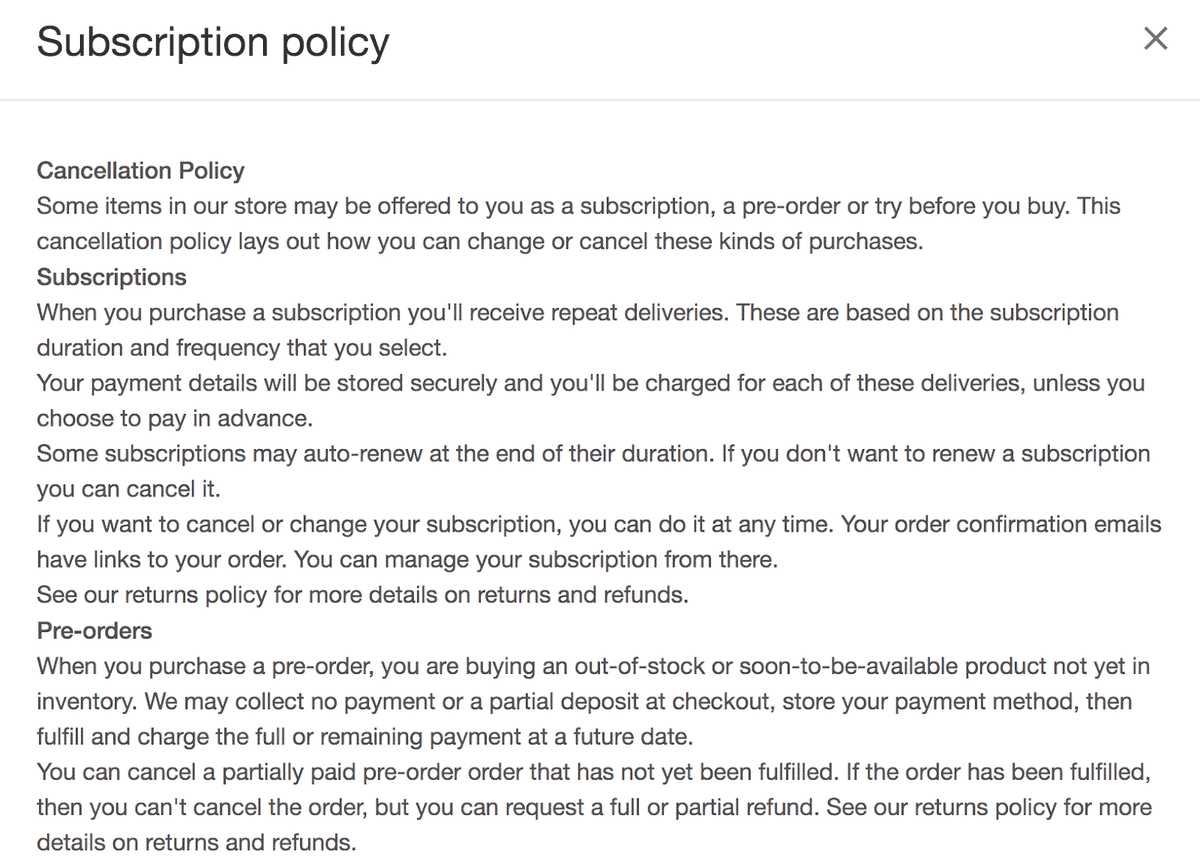Image resolution: width=1200 pixels, height=860 pixels.
Task: Click the line starting 'When you purchase a pre-order'
Action: point(593,666)
